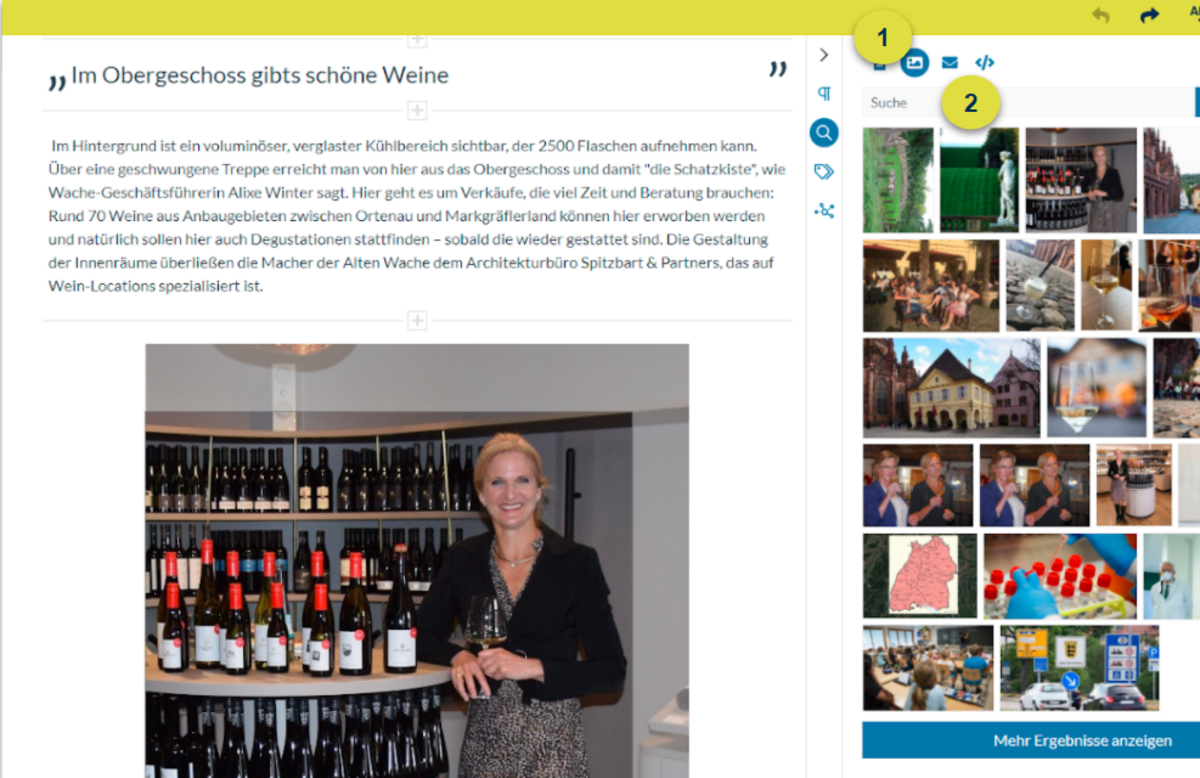The width and height of the screenshot is (1200, 778).
Task: Switch to the image search tab icon
Action: tap(914, 63)
